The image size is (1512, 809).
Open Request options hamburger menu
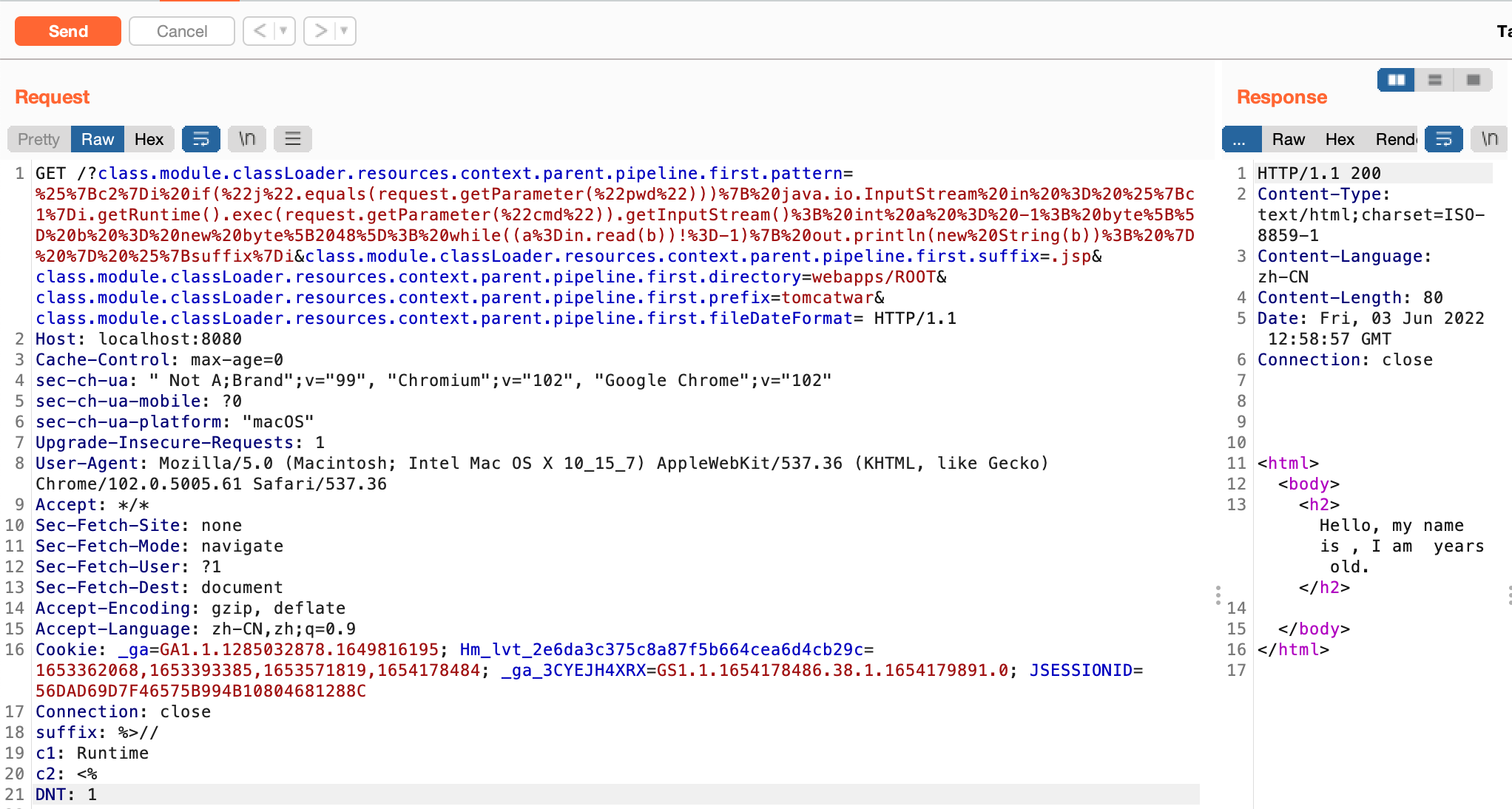pos(293,139)
